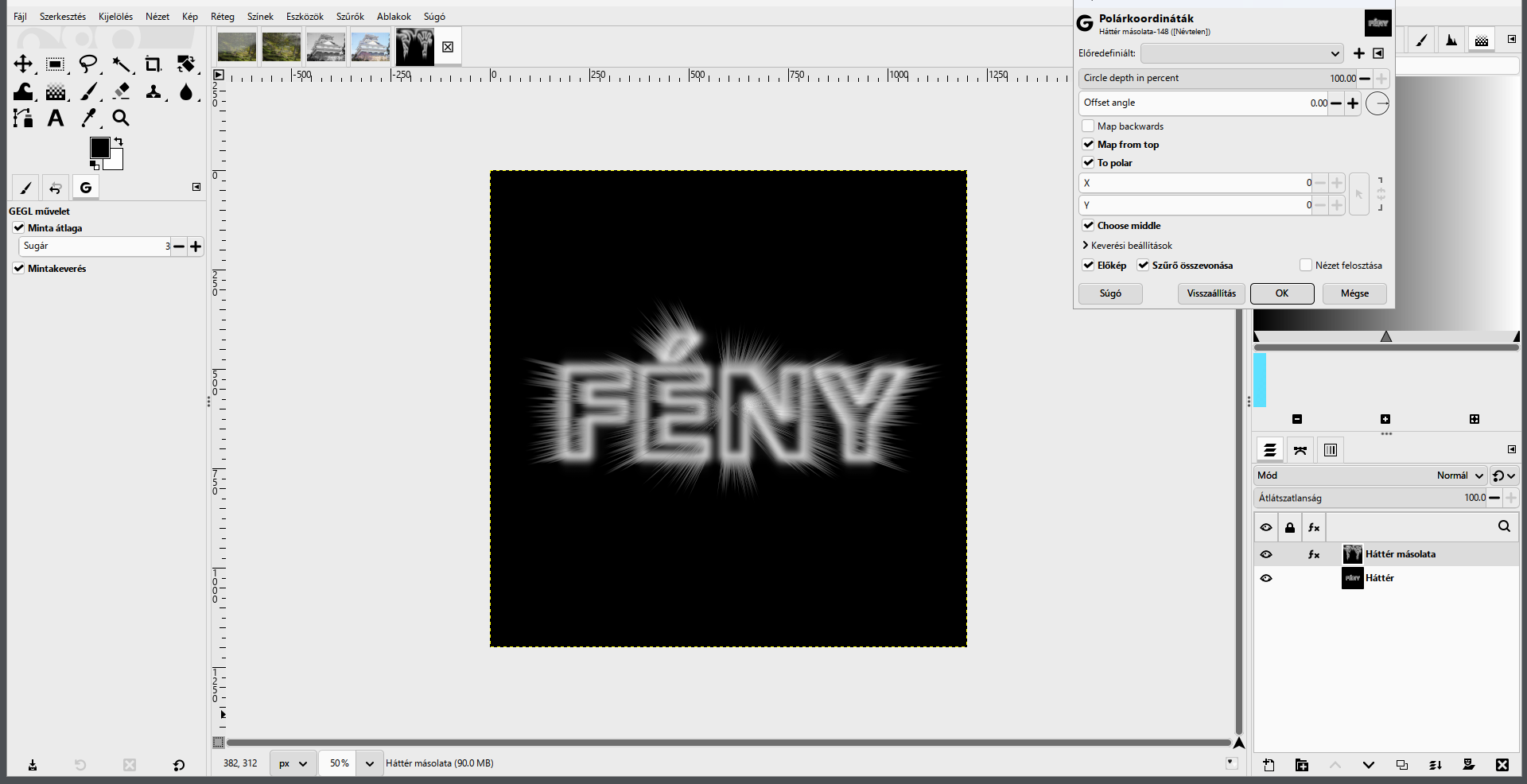Confirm the Polar Coordinates dialog with OK
Image resolution: width=1527 pixels, height=784 pixels.
click(1282, 293)
